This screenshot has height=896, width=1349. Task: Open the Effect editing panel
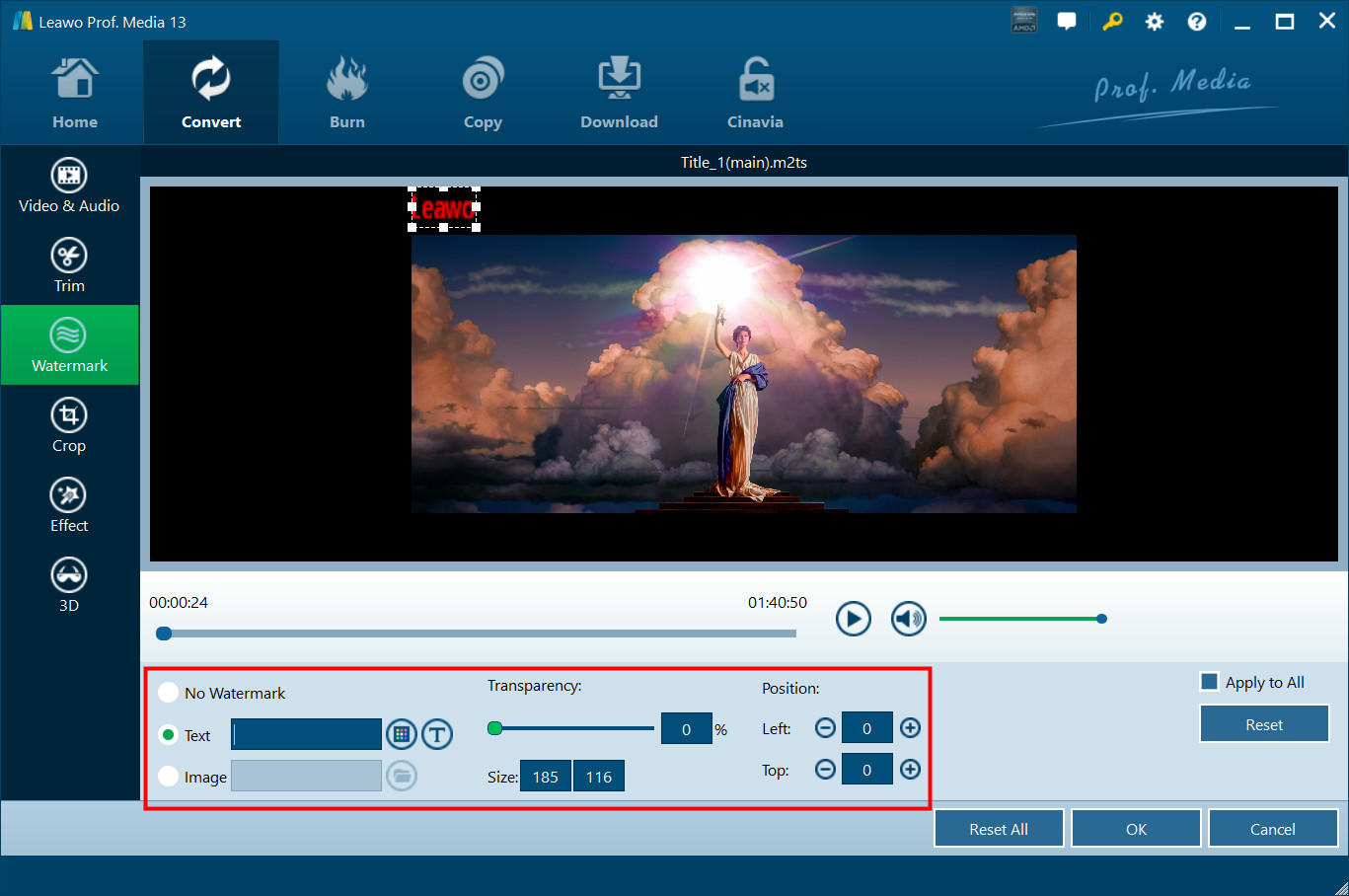coord(69,505)
